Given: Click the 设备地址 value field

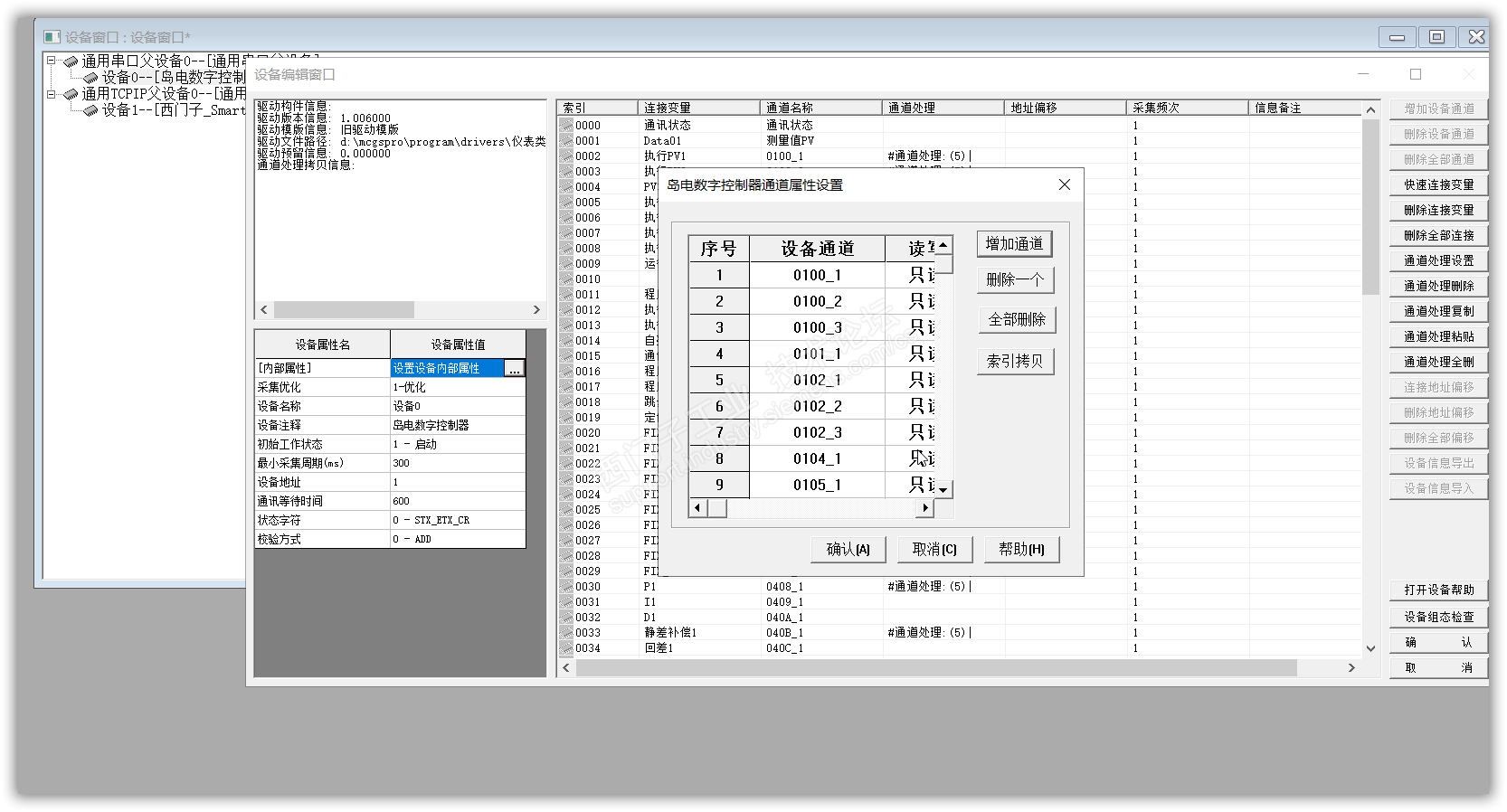Looking at the screenshot, I should pos(458,482).
